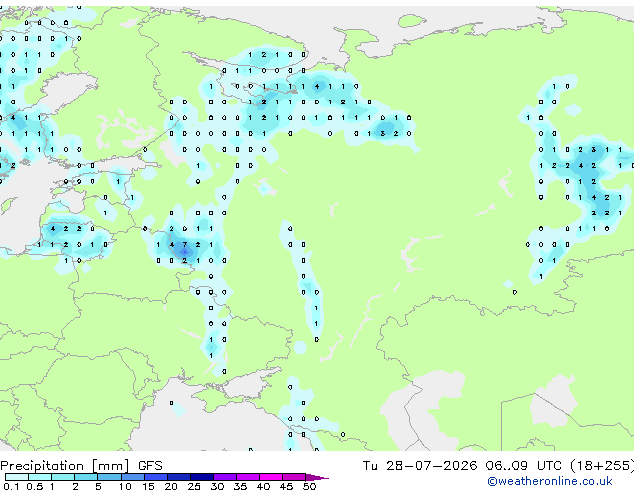The width and height of the screenshot is (634, 490).
Task: Click the legend label '0.5'
Action: (x=34, y=486)
